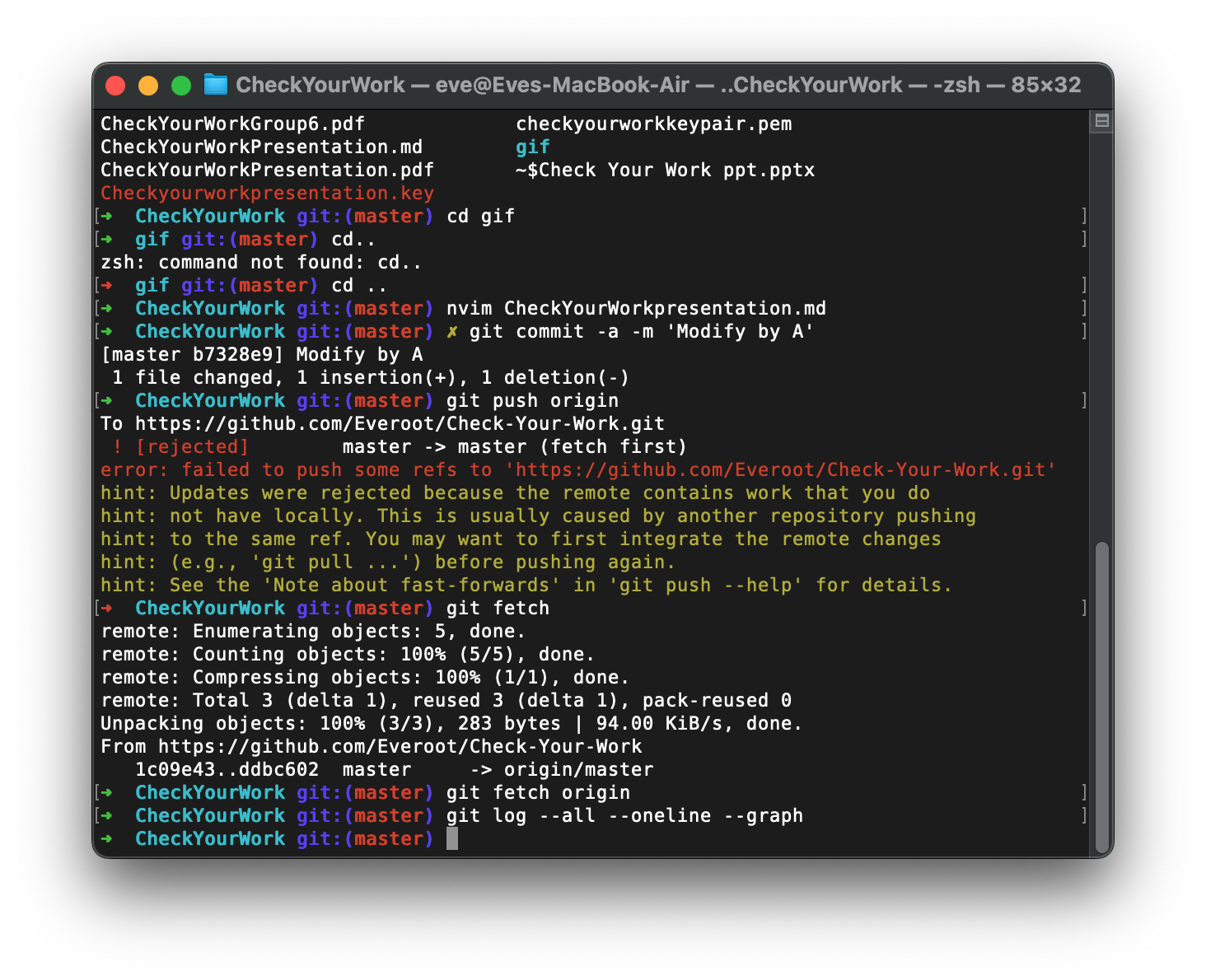
Task: Click the 'git log --all --oneline --graph' command
Action: tap(625, 816)
